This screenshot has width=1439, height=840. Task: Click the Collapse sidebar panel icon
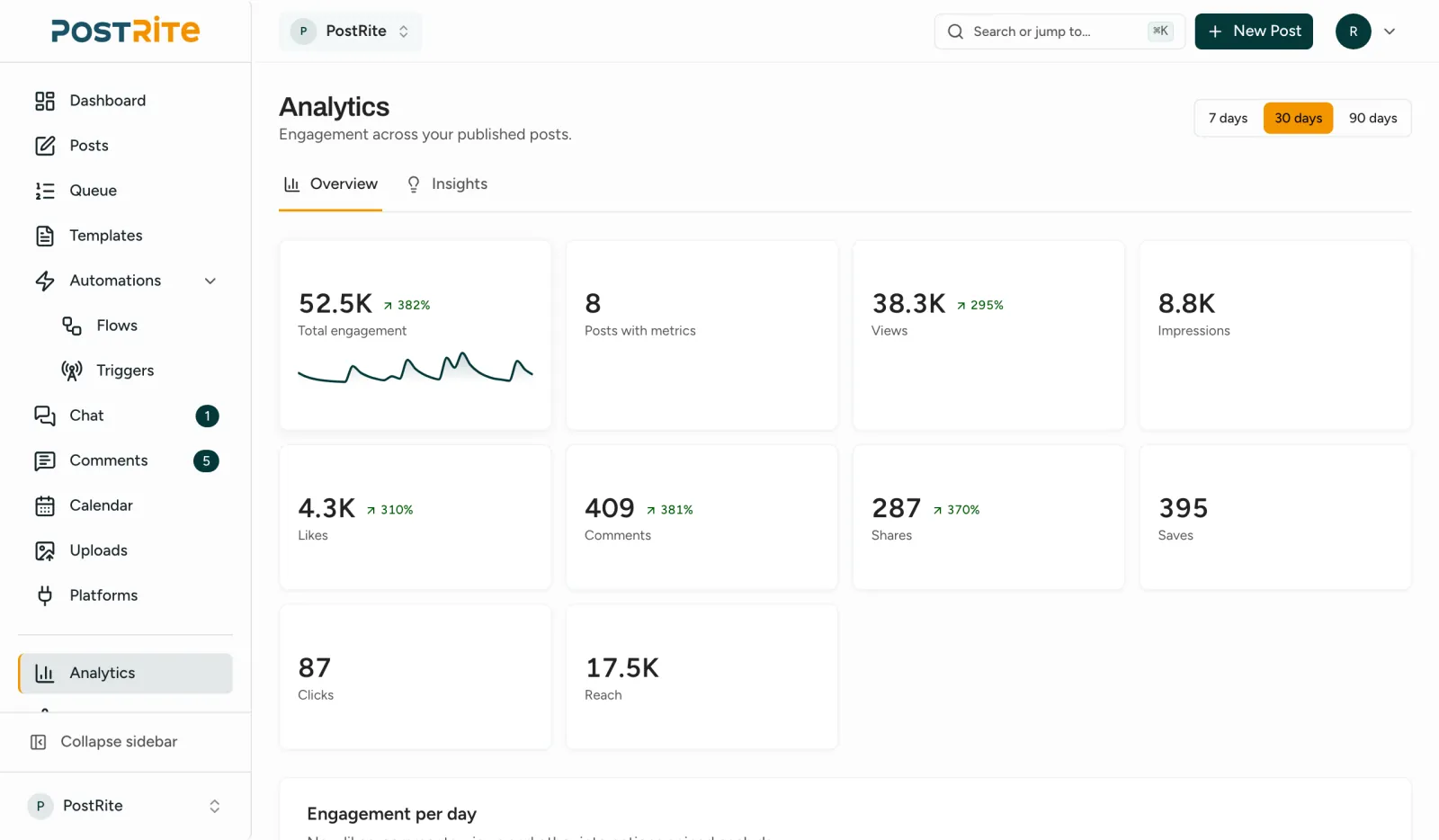click(x=39, y=742)
